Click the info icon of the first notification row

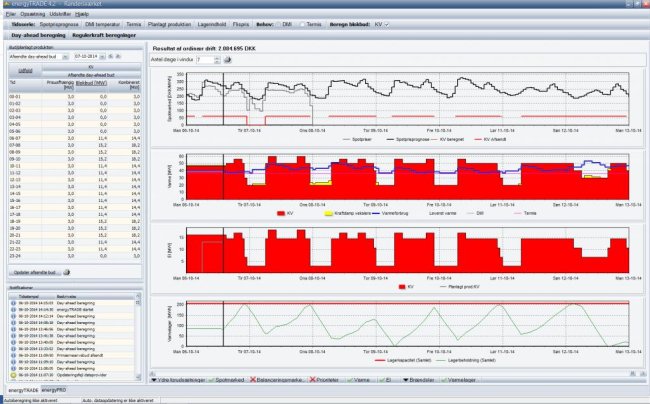[12, 302]
